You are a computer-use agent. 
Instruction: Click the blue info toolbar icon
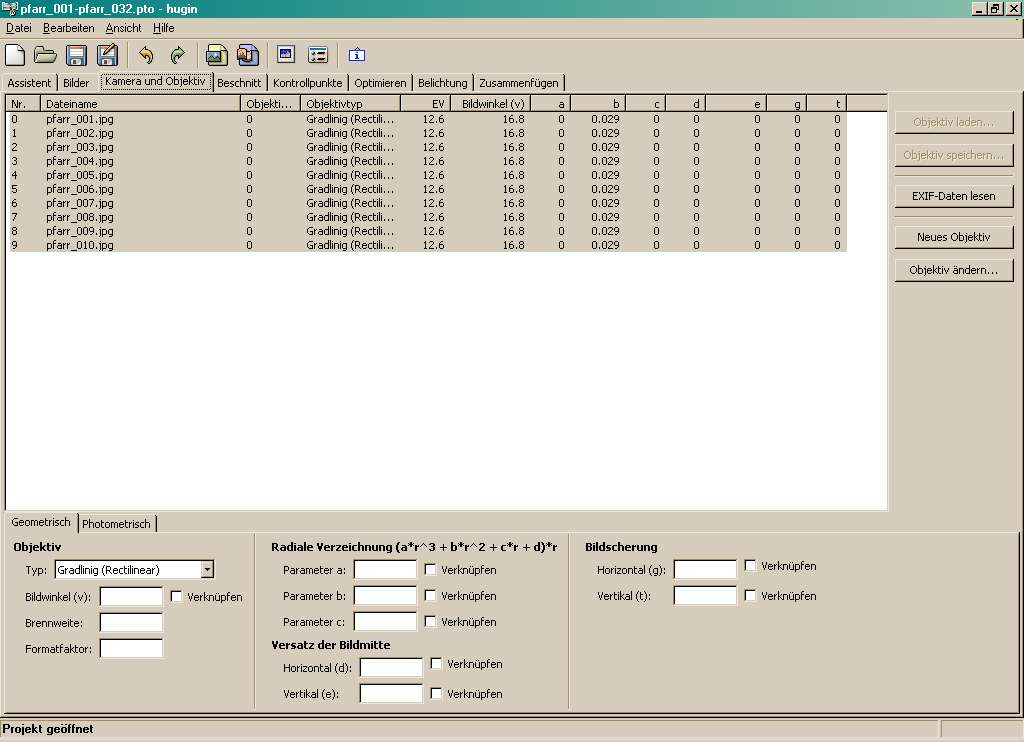click(357, 55)
